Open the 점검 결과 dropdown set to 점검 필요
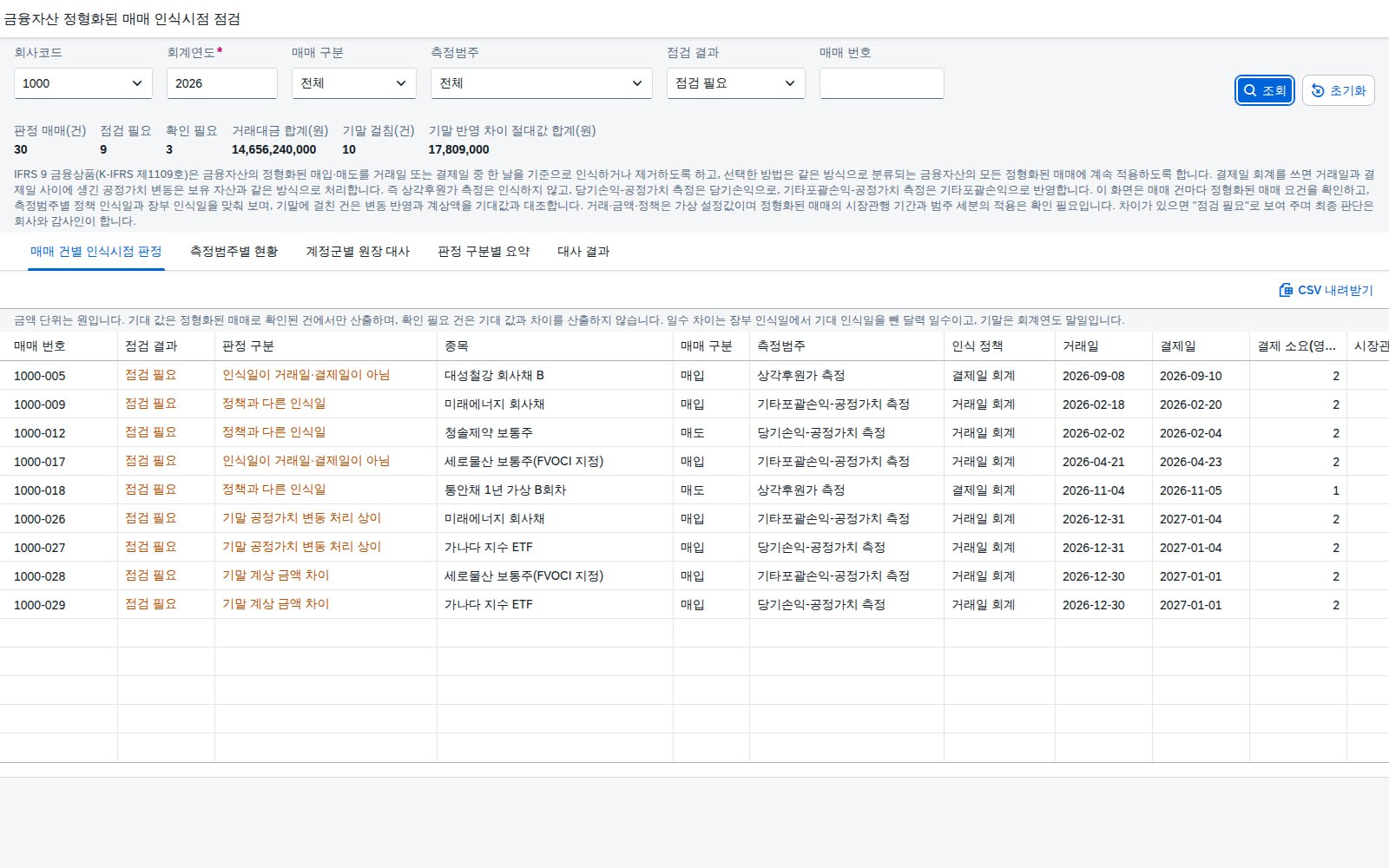 736,83
